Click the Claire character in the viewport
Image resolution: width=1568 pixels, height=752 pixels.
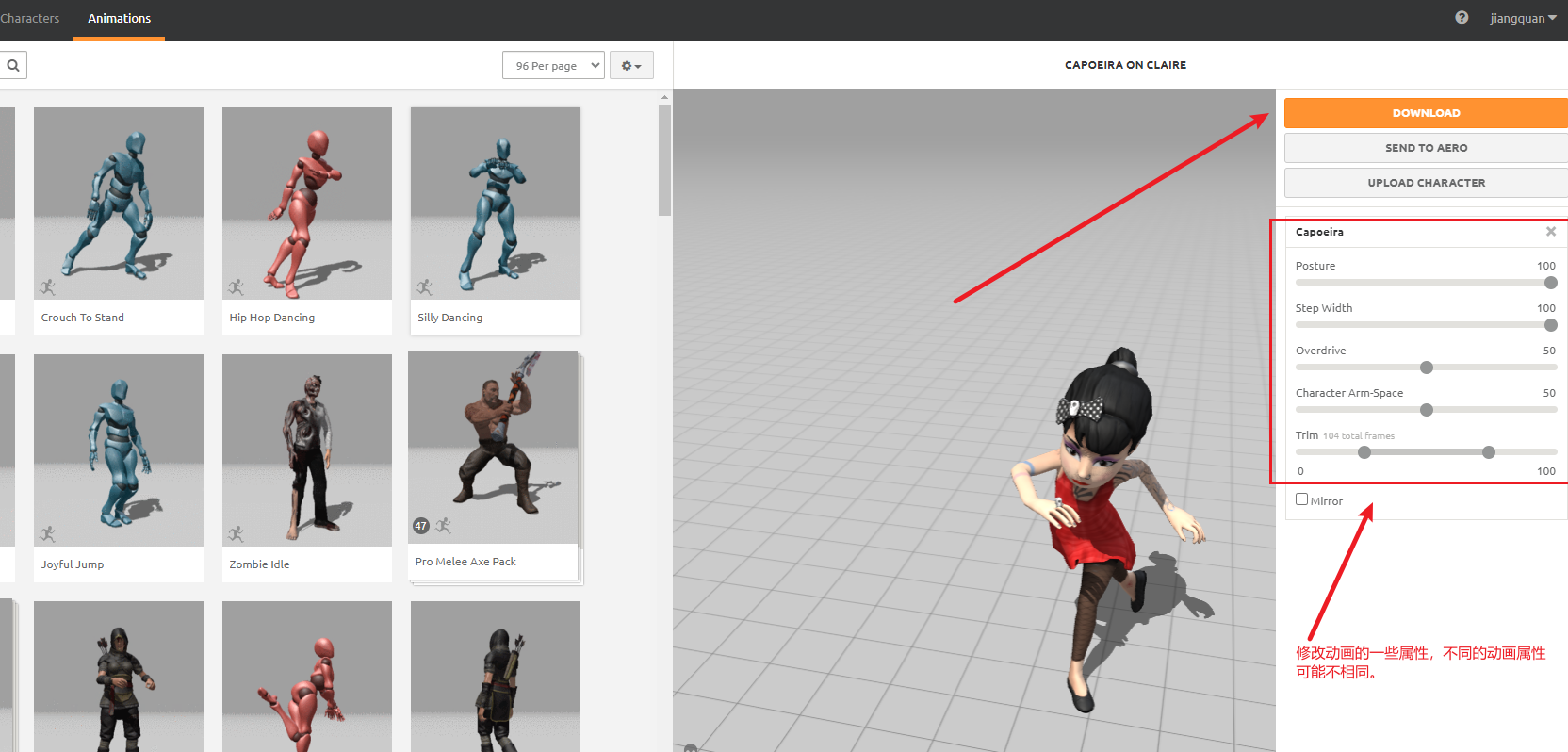(x=1107, y=528)
